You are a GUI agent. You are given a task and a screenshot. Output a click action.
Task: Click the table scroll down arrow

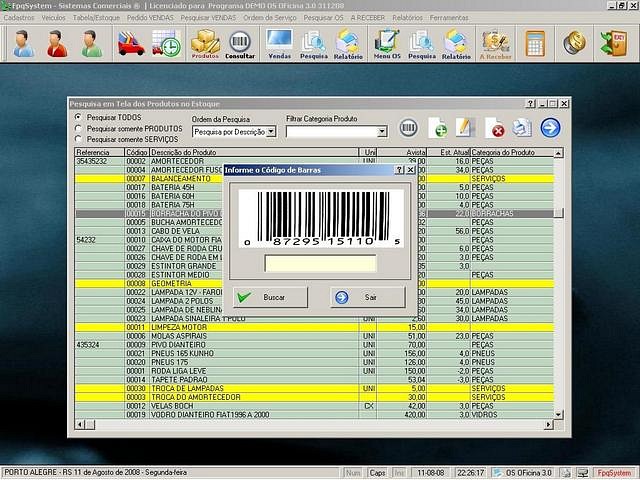(558, 415)
